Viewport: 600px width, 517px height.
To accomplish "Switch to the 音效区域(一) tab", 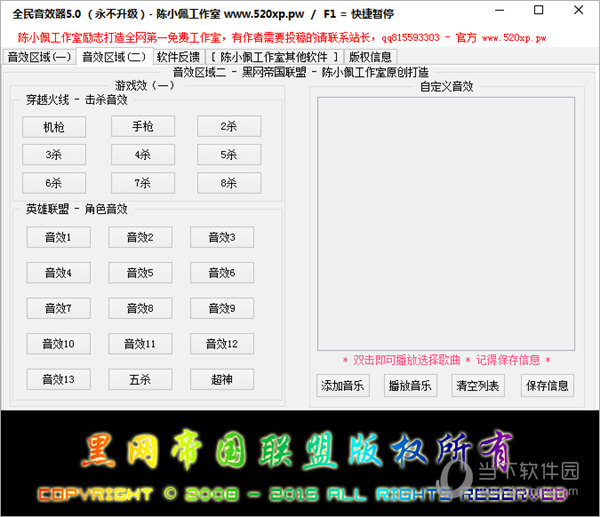I will coord(39,57).
